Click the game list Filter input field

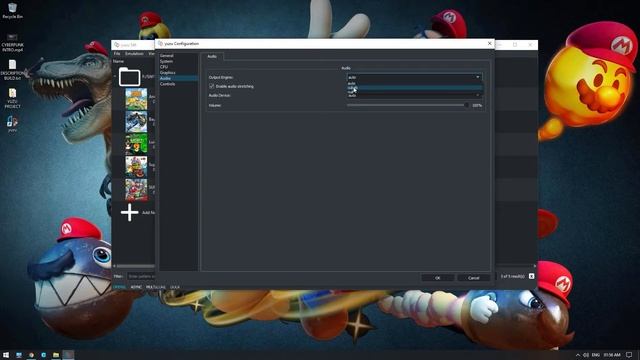pyautogui.click(x=141, y=276)
